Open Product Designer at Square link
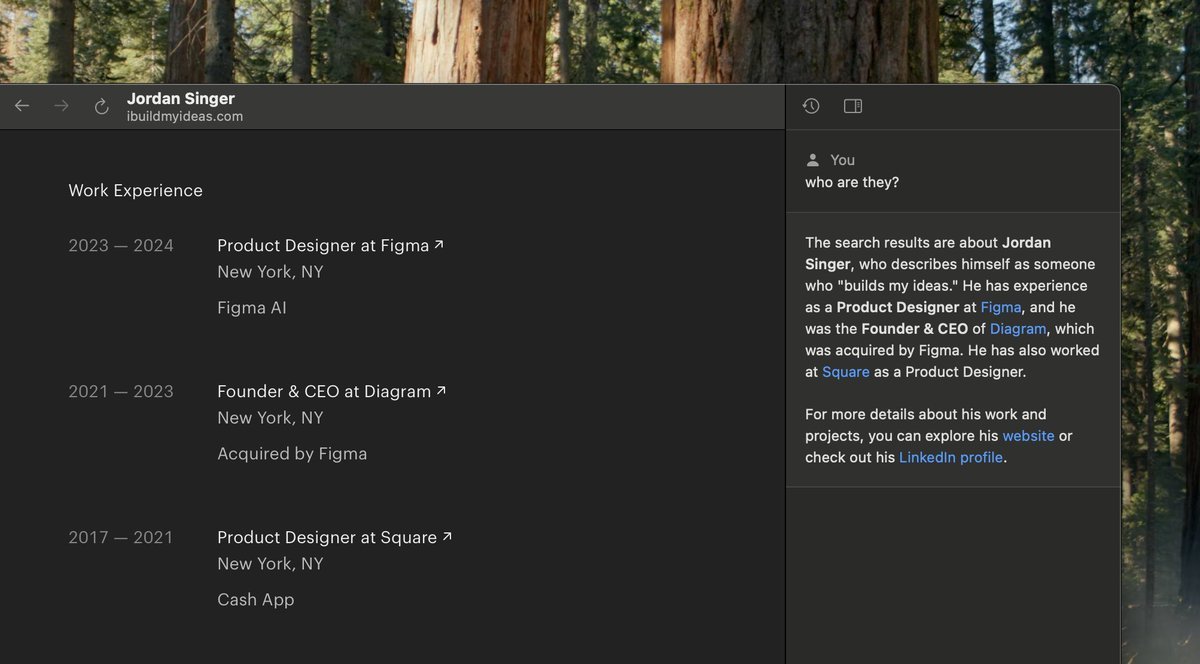The height and width of the screenshot is (664, 1200). click(326, 538)
